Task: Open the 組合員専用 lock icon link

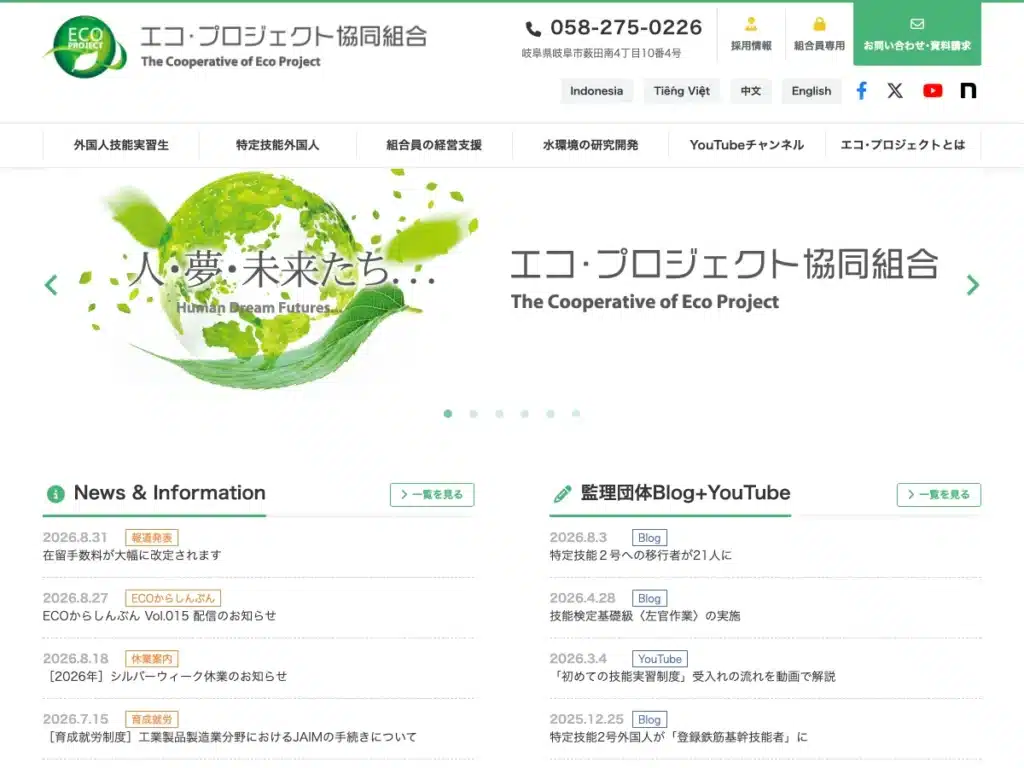Action: (819, 34)
